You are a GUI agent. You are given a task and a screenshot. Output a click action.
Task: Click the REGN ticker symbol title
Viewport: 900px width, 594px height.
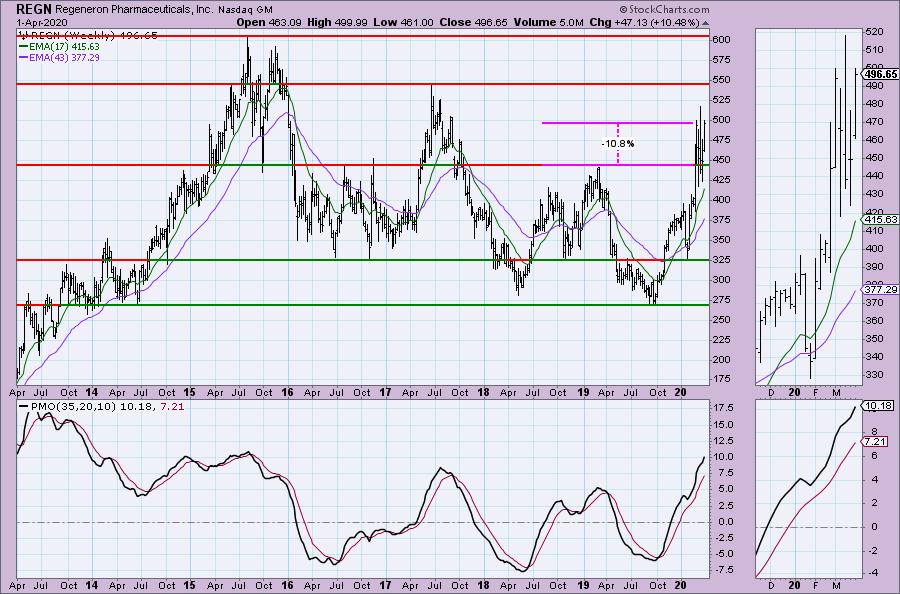[x=34, y=9]
